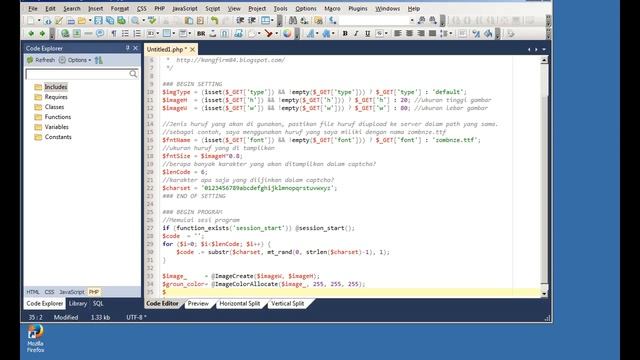Pin the Code Explorer panel
This screenshot has height=360, width=640.
pos(127,48)
